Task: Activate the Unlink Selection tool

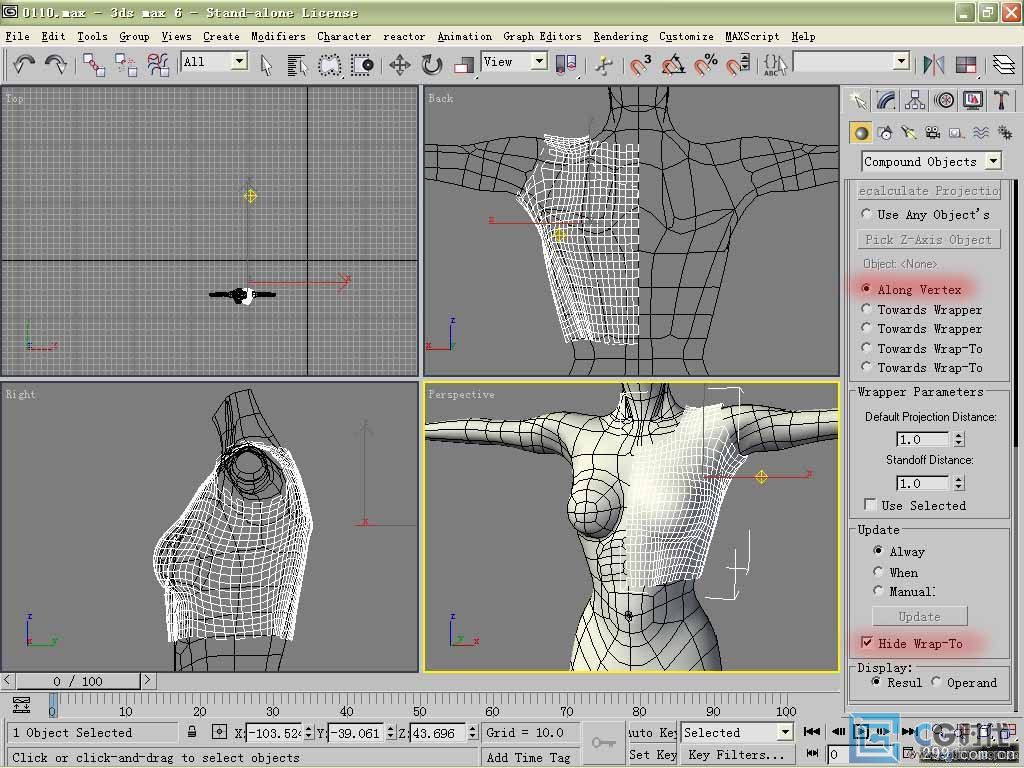Action: 126,64
